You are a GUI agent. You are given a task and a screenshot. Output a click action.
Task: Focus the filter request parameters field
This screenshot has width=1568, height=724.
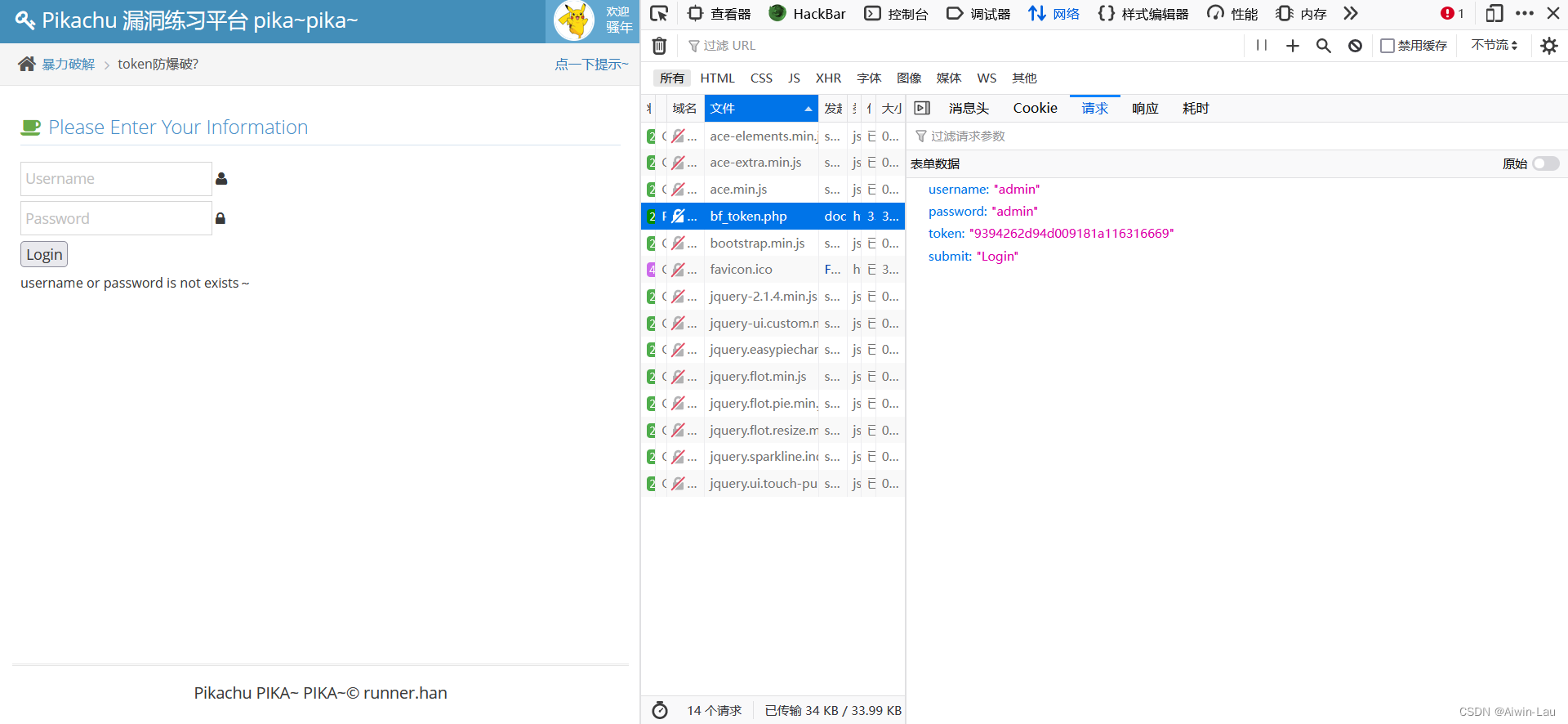pyautogui.click(x=1236, y=136)
